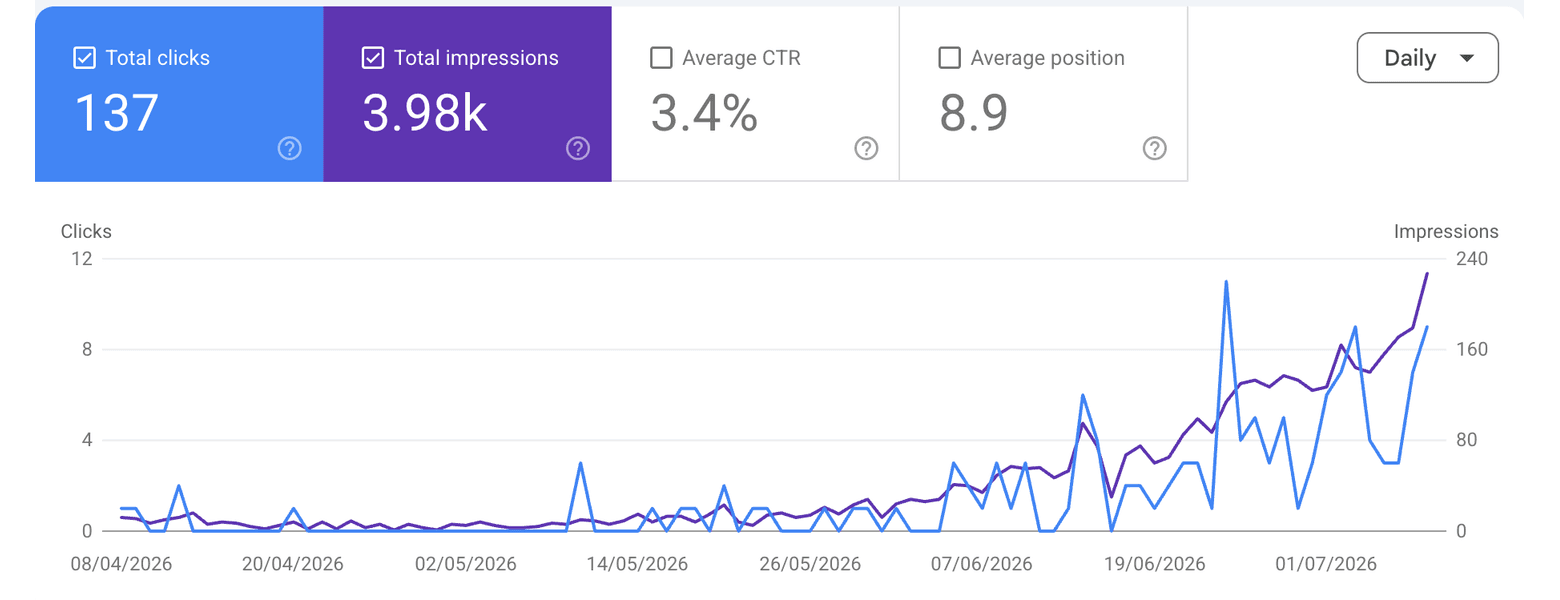The image size is (1560, 600).
Task: Open help icon on Average position card
Action: click(1154, 149)
